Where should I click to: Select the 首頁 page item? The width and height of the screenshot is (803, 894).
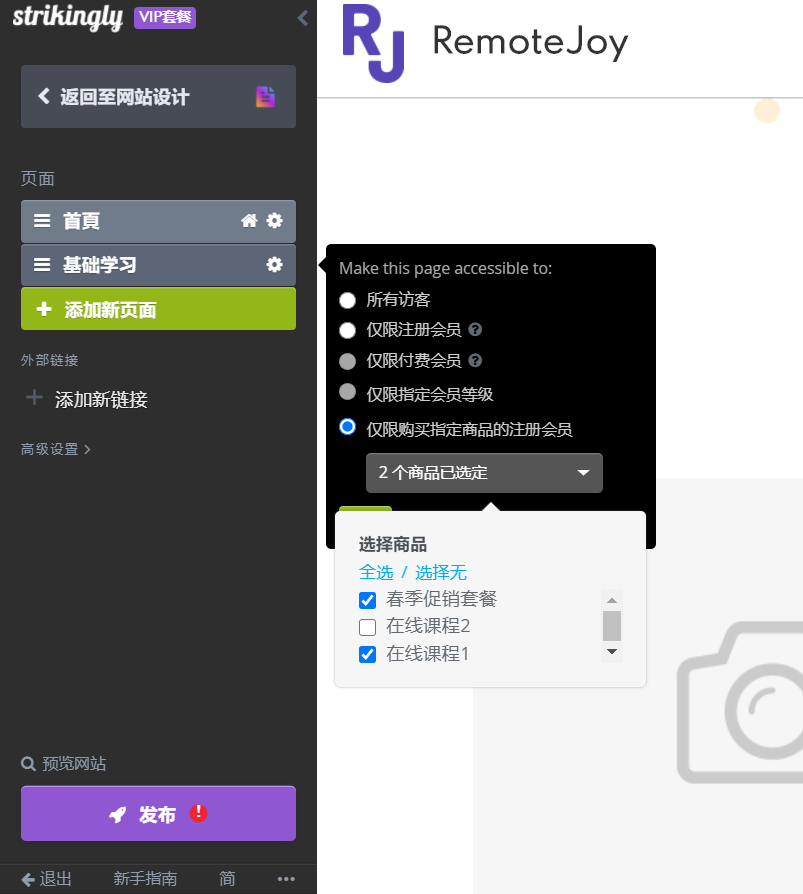coord(159,221)
